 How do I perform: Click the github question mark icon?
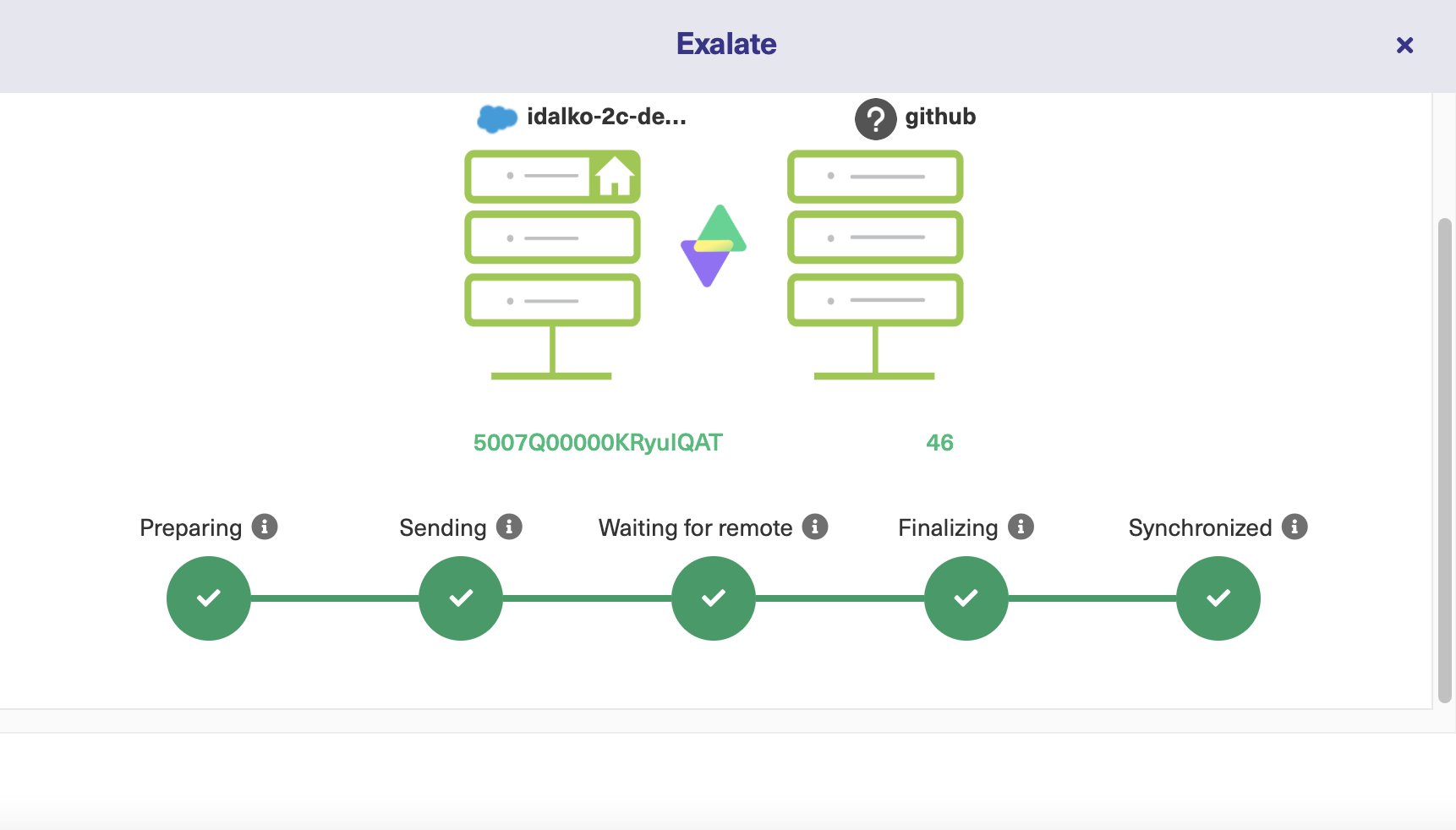[875, 119]
